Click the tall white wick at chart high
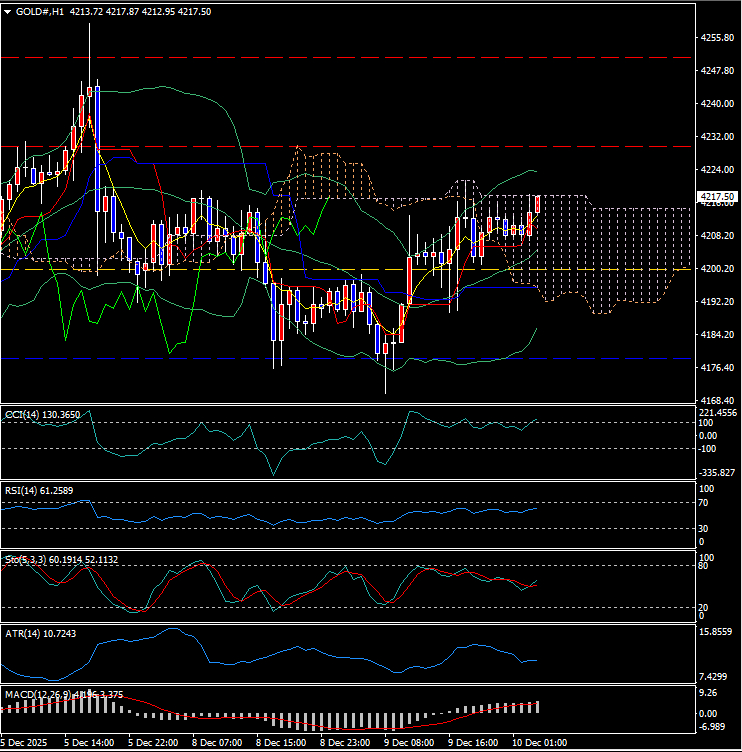The image size is (742, 752). coord(89,50)
